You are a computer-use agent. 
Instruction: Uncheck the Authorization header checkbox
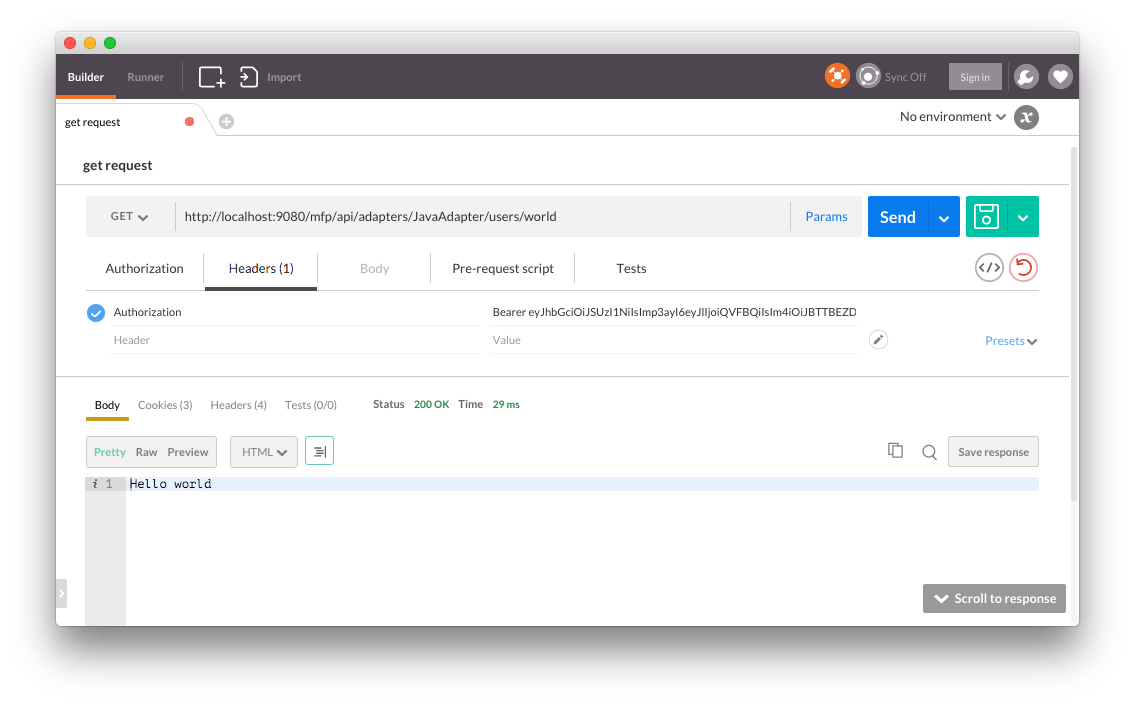96,313
